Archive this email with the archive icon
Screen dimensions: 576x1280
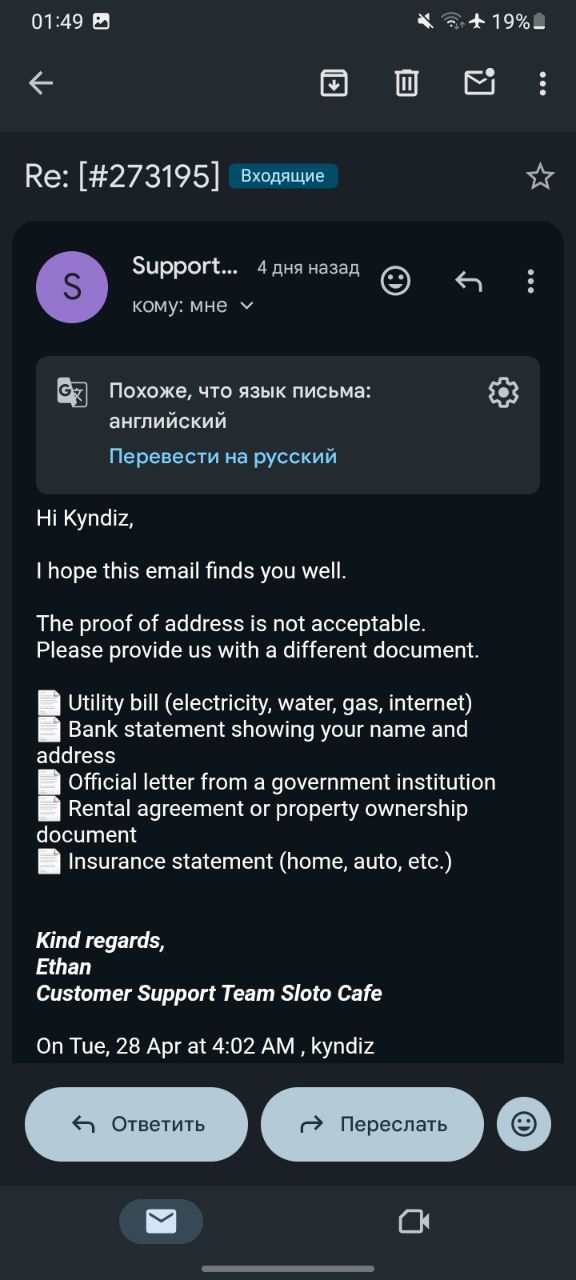point(334,83)
